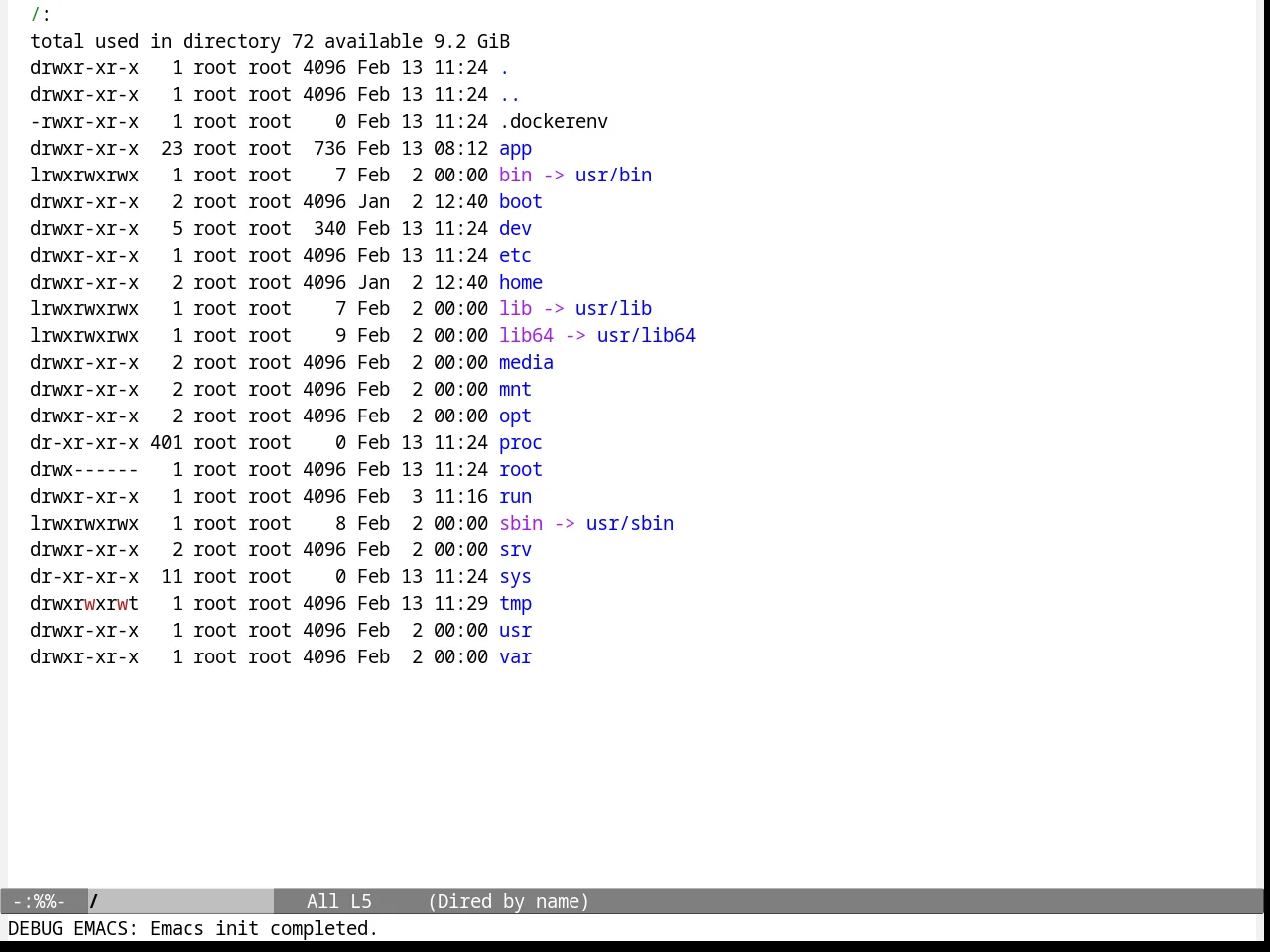Select the .dockerenv file name
Screen dimensions: 1270x952
click(x=554, y=121)
